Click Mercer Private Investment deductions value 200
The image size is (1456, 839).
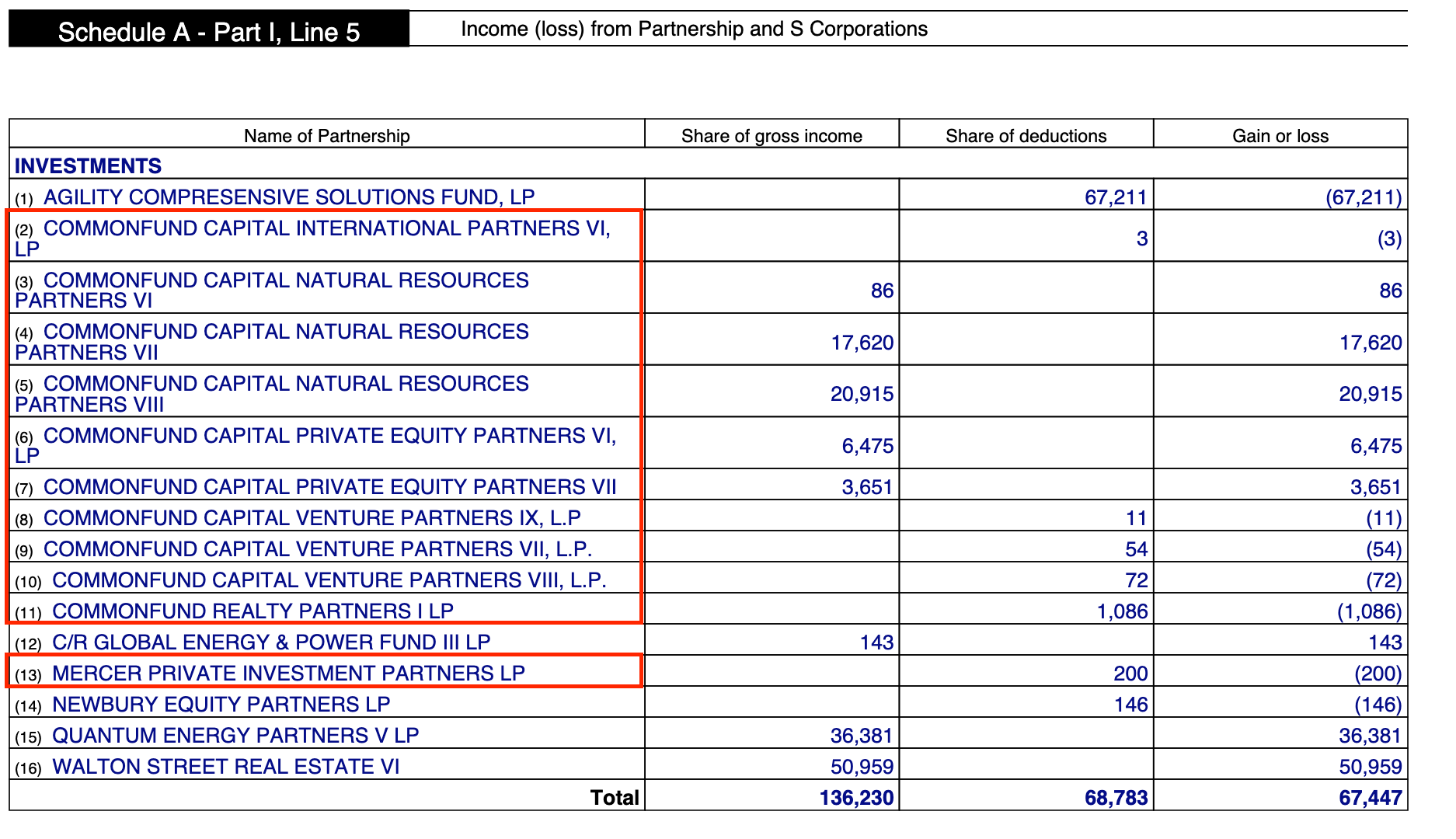click(x=1131, y=674)
